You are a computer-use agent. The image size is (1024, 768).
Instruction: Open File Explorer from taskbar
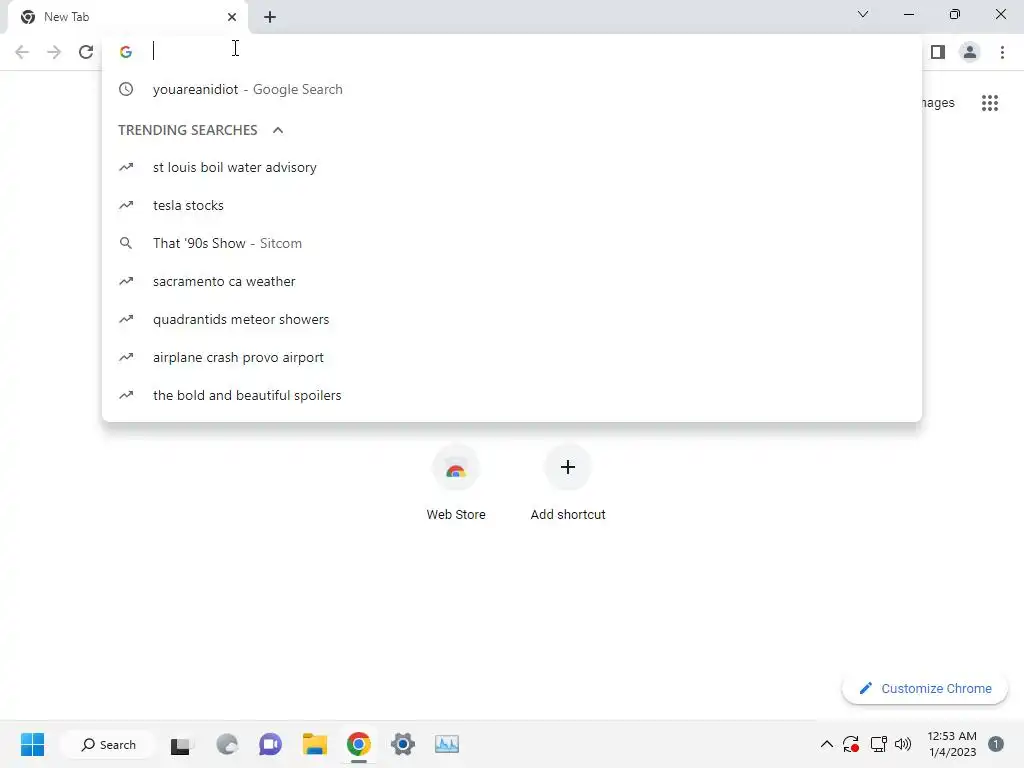pos(315,744)
